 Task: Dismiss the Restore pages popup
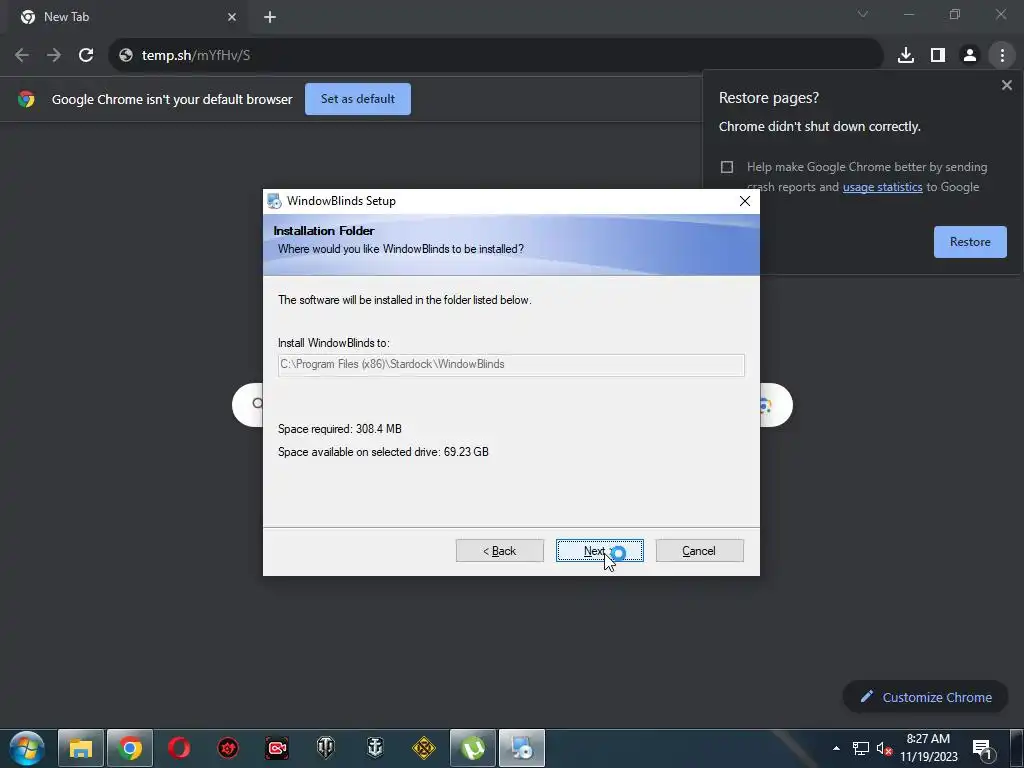(x=1006, y=86)
